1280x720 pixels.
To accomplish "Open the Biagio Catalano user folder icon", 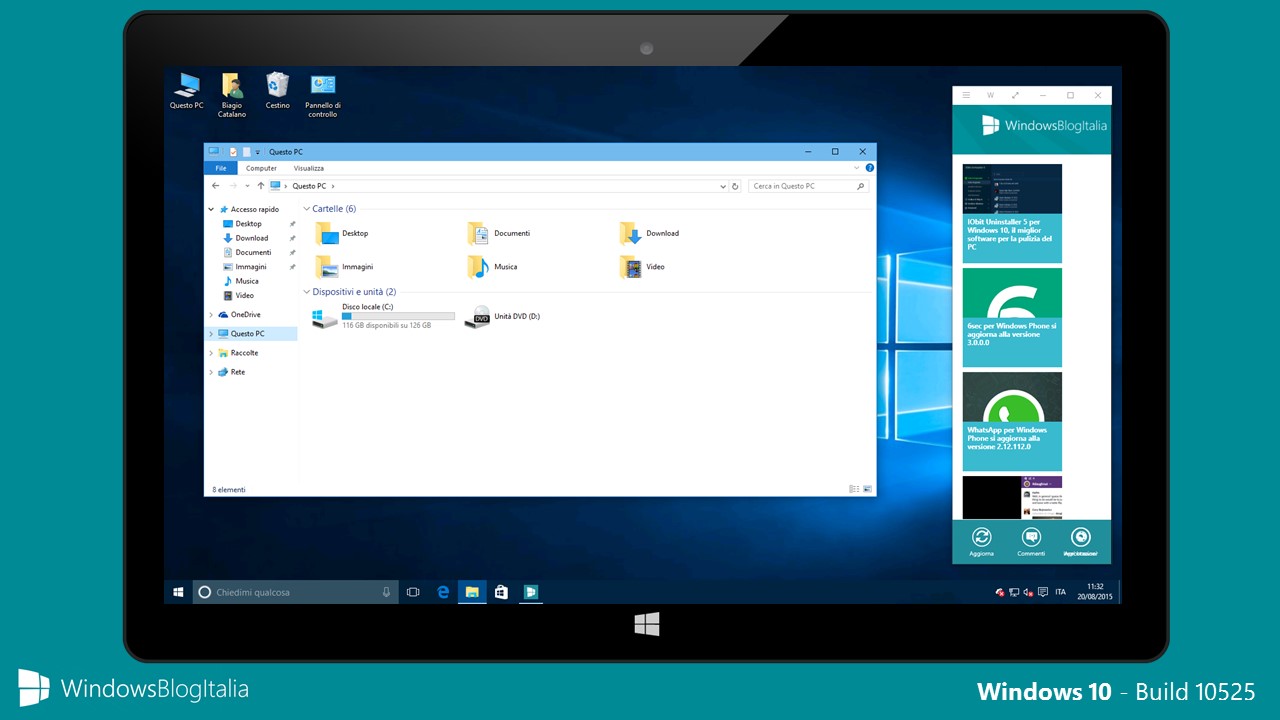I will click(232, 95).
